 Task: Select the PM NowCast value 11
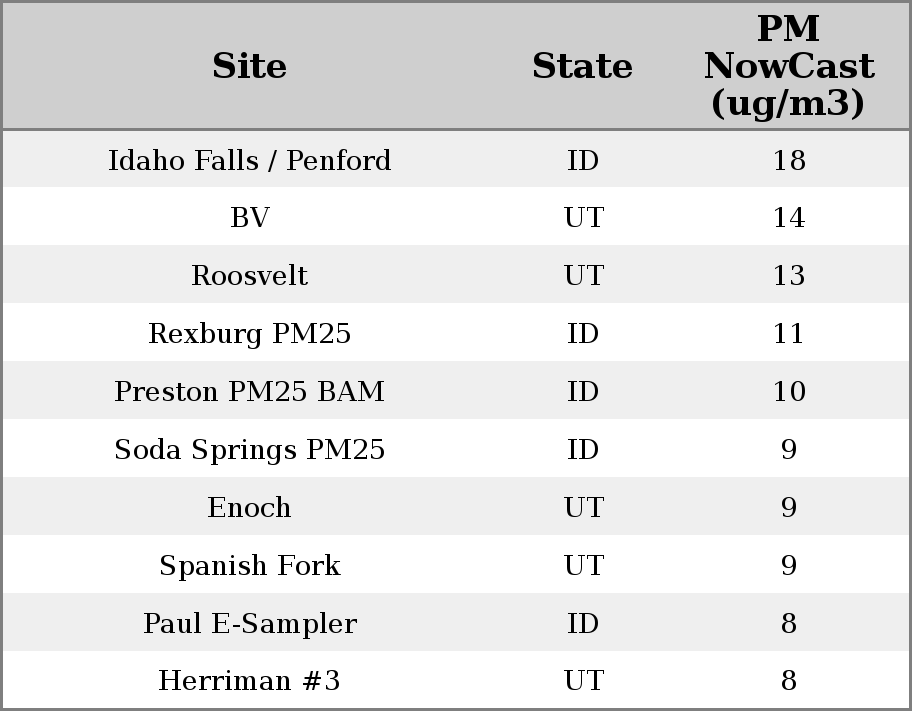pyautogui.click(x=788, y=334)
